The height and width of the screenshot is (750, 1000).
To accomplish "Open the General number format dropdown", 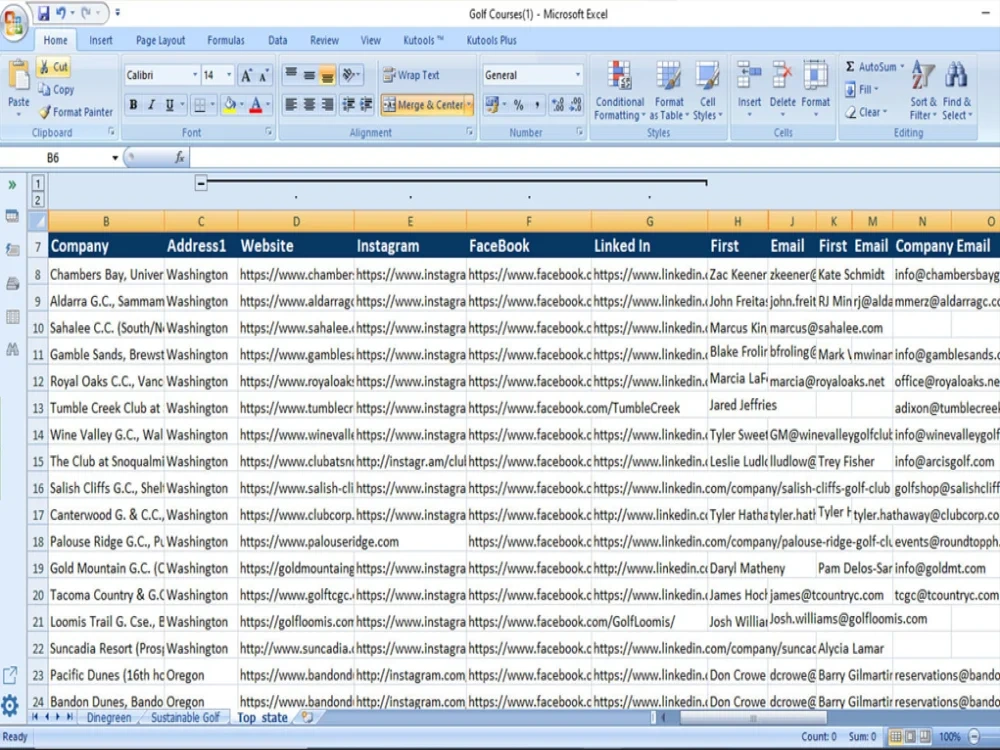I will 577,75.
